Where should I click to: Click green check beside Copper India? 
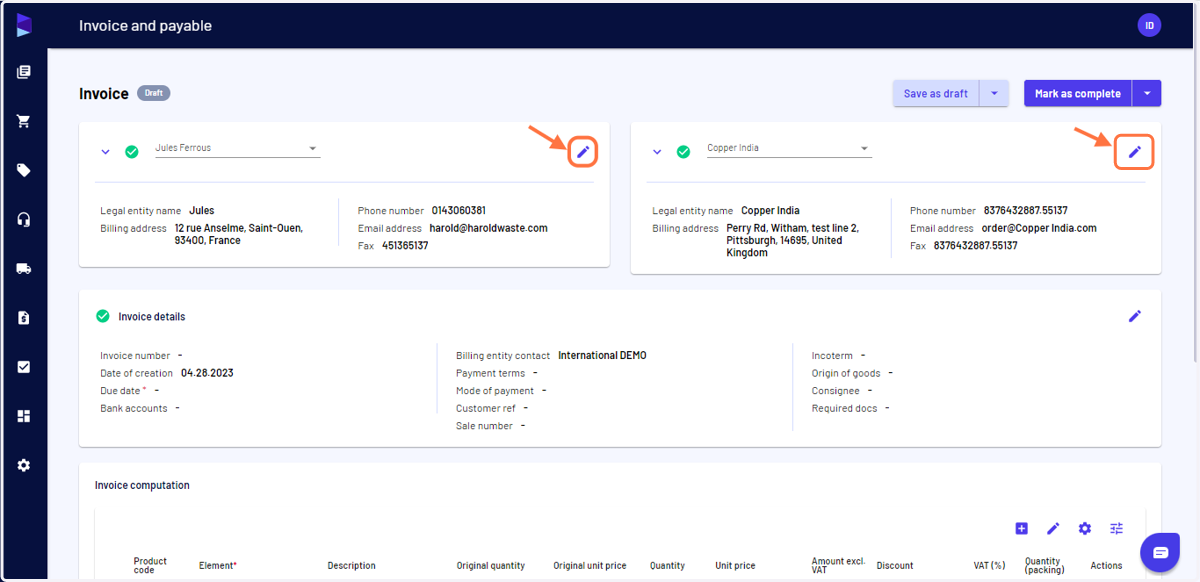684,152
